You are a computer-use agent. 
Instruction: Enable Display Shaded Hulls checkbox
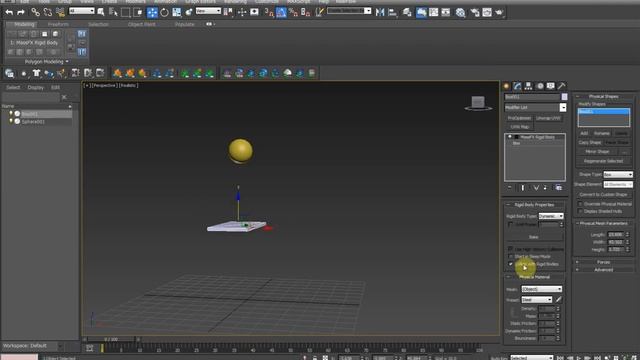pyautogui.click(x=580, y=211)
